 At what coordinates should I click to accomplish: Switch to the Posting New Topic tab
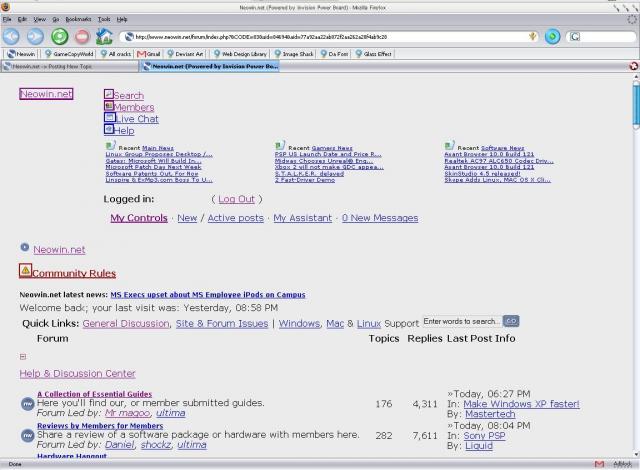70,66
